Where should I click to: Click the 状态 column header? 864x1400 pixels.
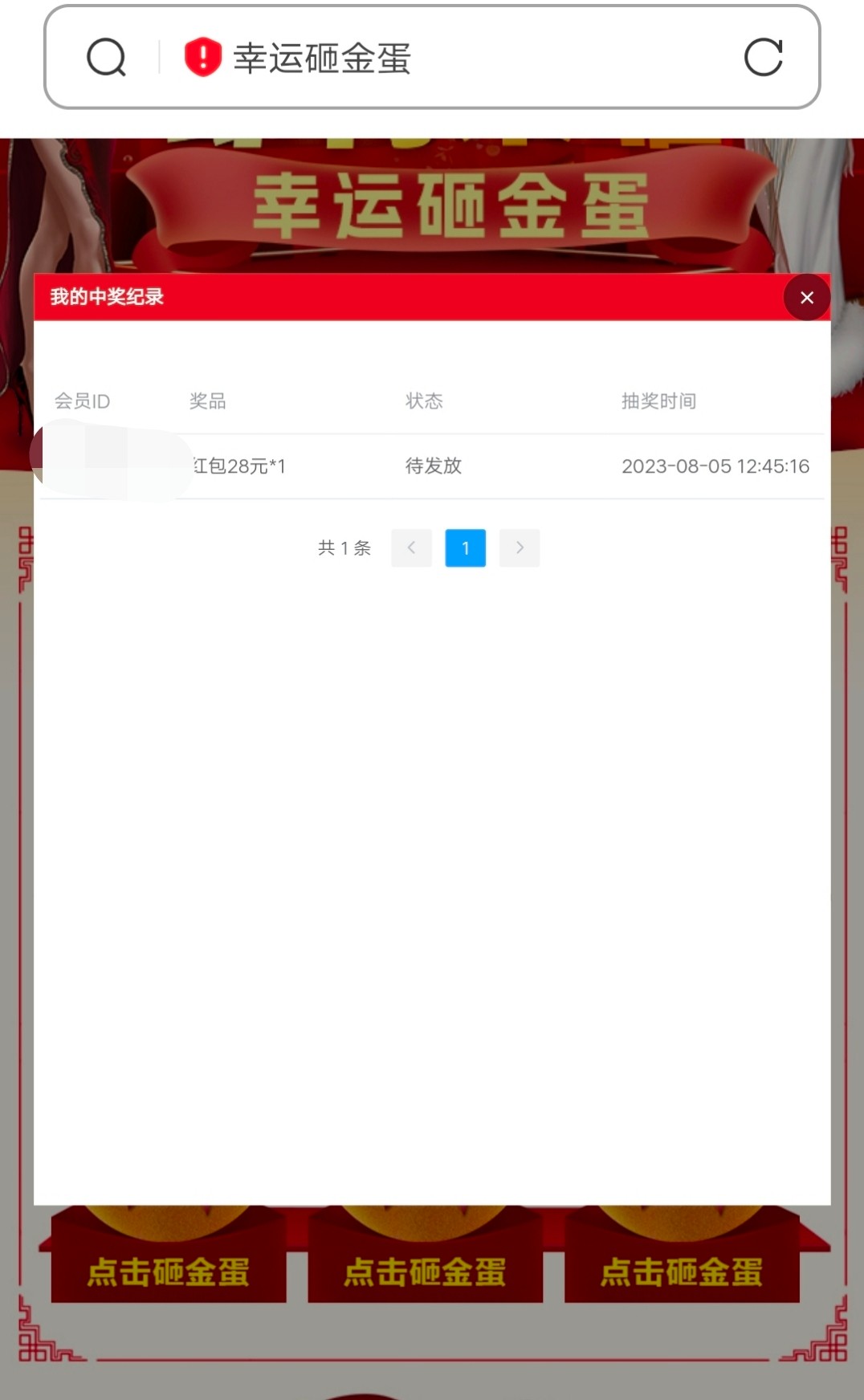tap(424, 401)
